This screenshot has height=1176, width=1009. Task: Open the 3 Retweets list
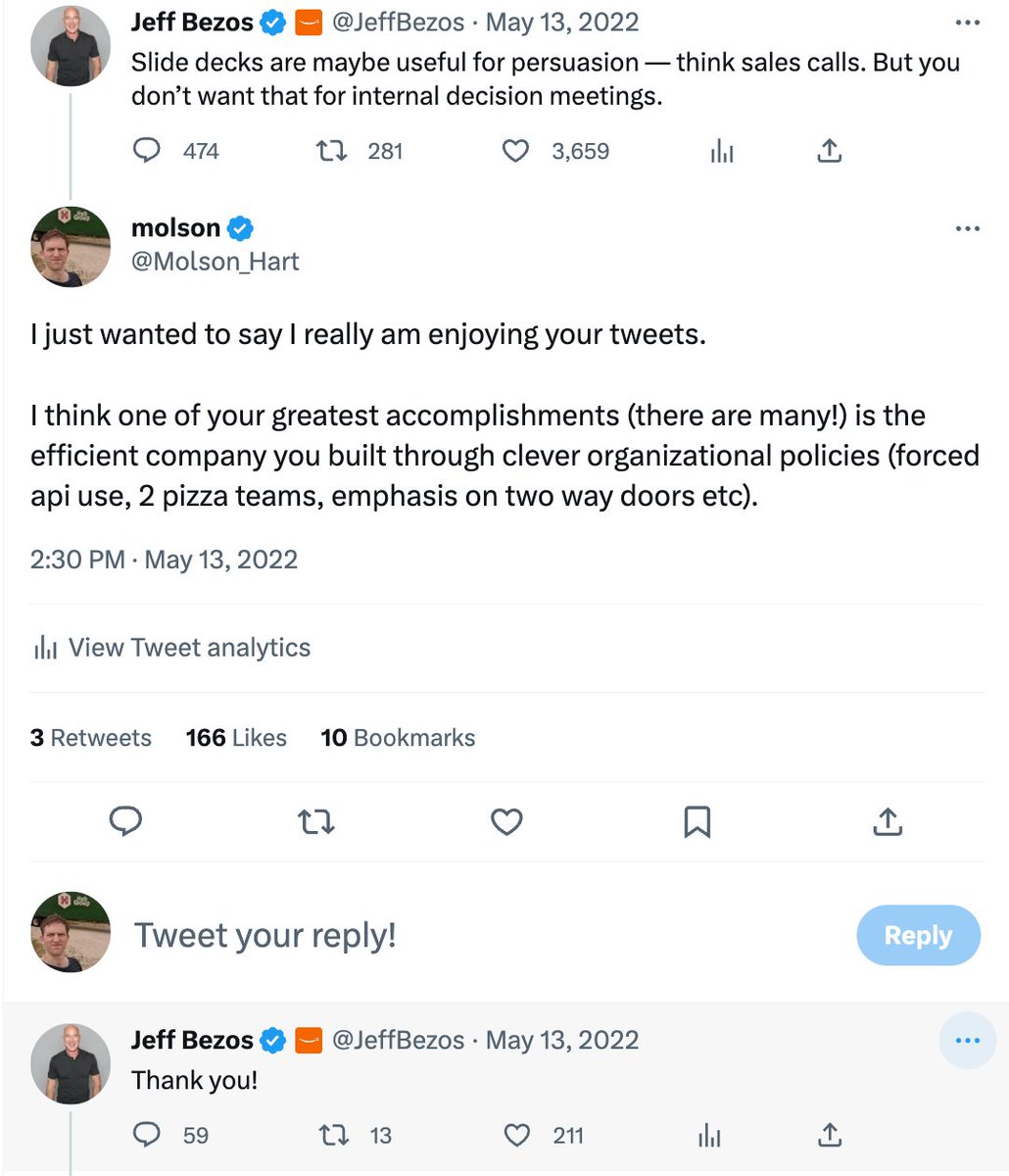coord(91,738)
